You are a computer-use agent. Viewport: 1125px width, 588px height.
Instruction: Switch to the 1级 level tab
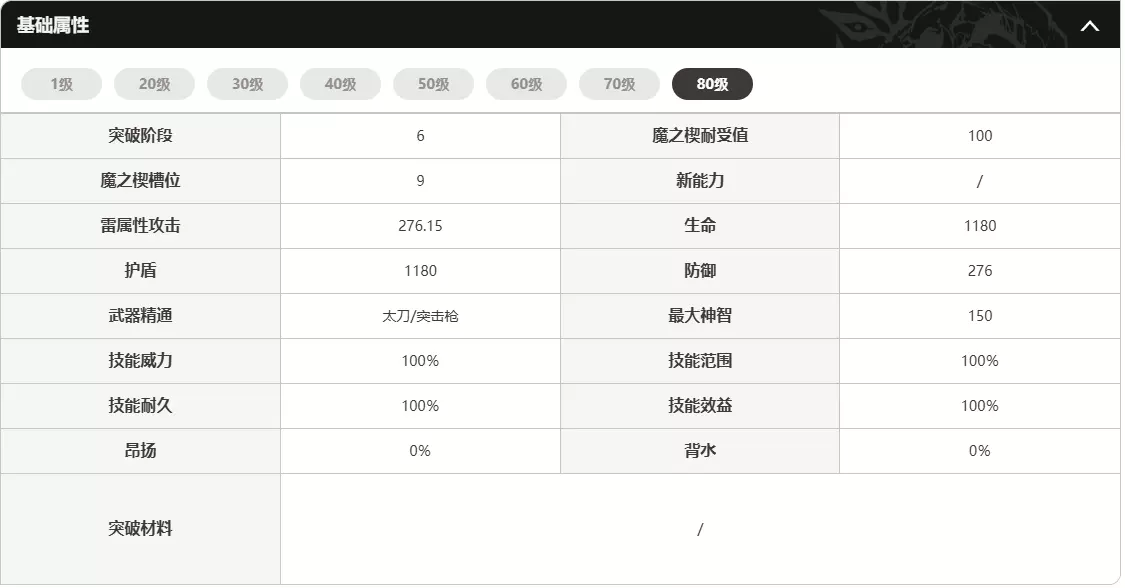[x=61, y=85]
